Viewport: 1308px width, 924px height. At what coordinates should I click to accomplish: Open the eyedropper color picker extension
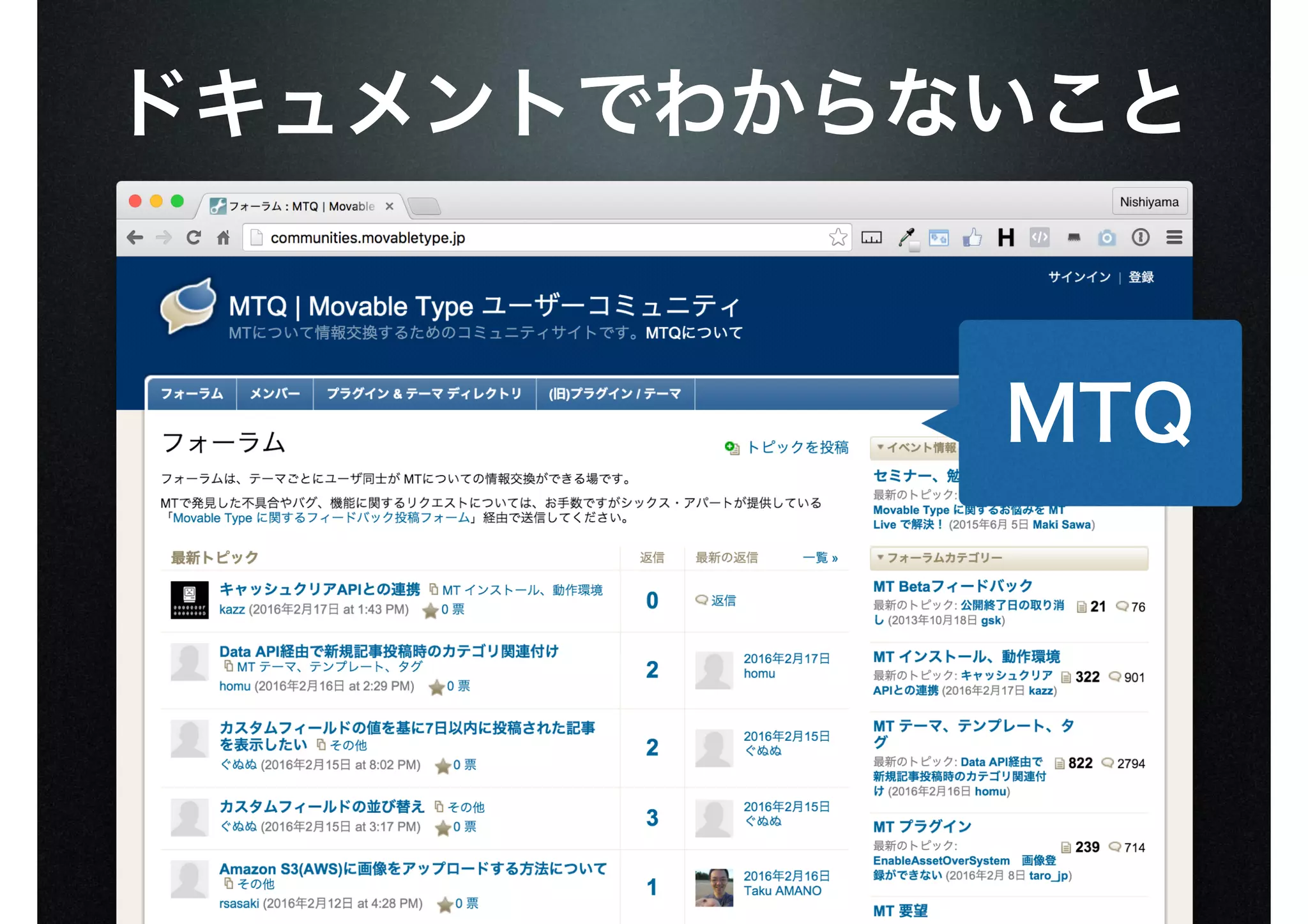[907, 238]
